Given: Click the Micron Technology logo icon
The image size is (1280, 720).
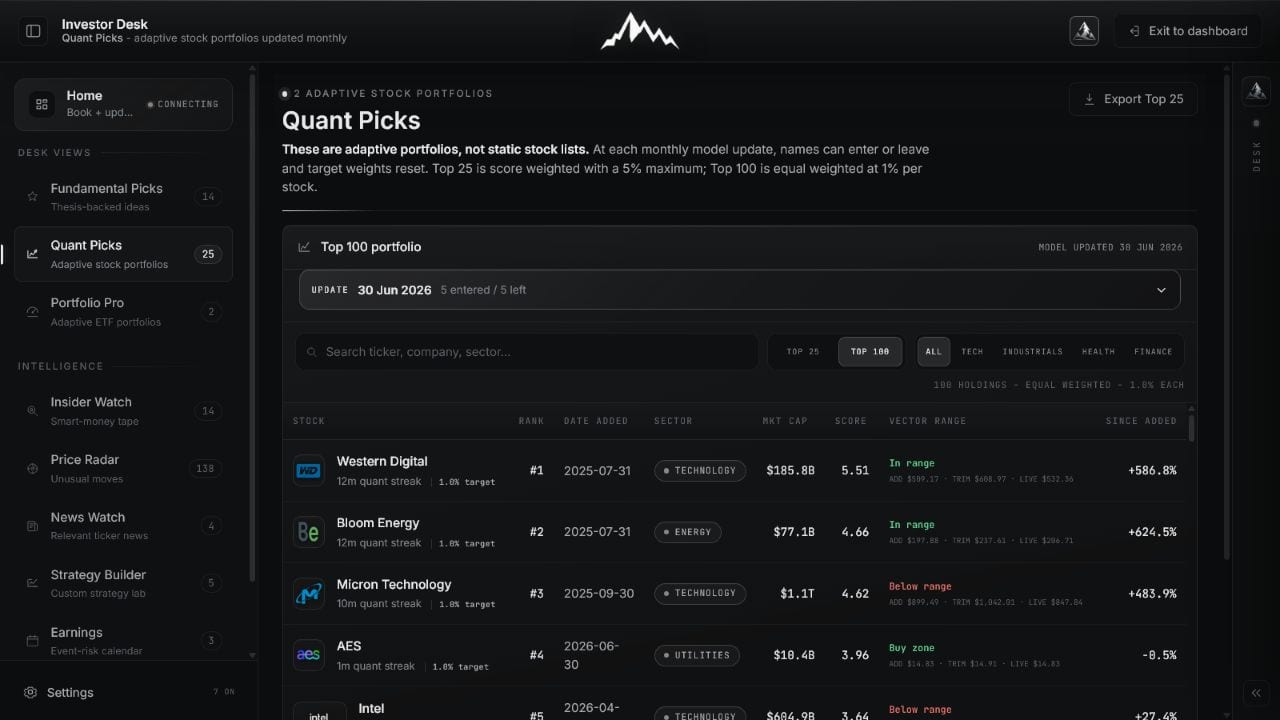Looking at the screenshot, I should click(308, 593).
